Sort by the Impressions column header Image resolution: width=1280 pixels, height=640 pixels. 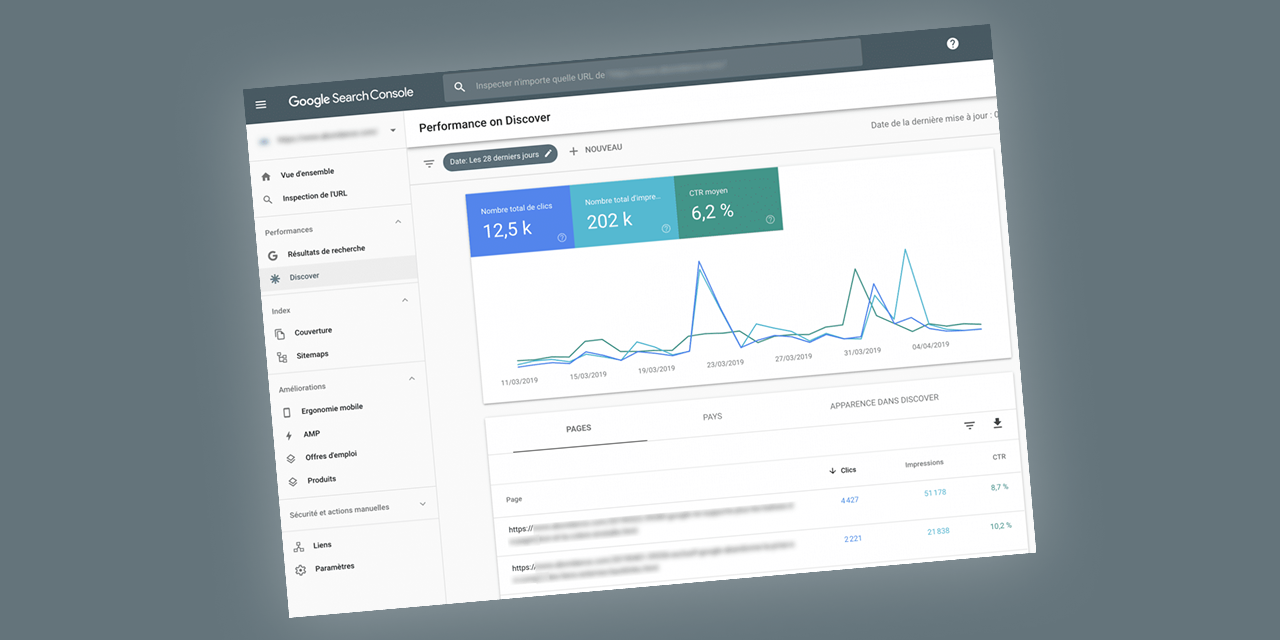(924, 464)
